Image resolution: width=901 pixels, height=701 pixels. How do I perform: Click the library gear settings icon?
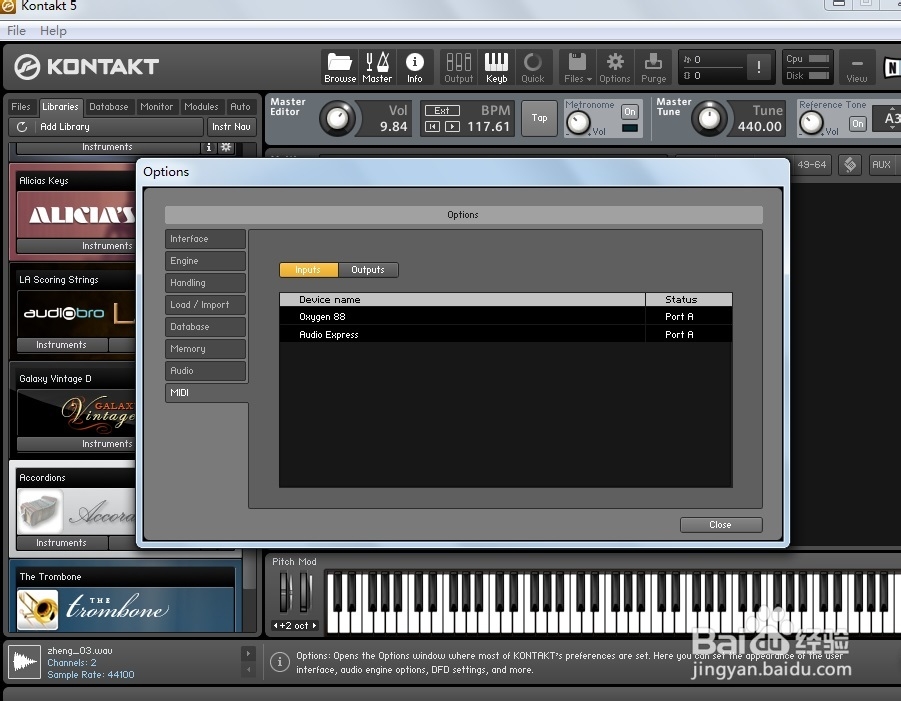click(x=226, y=147)
